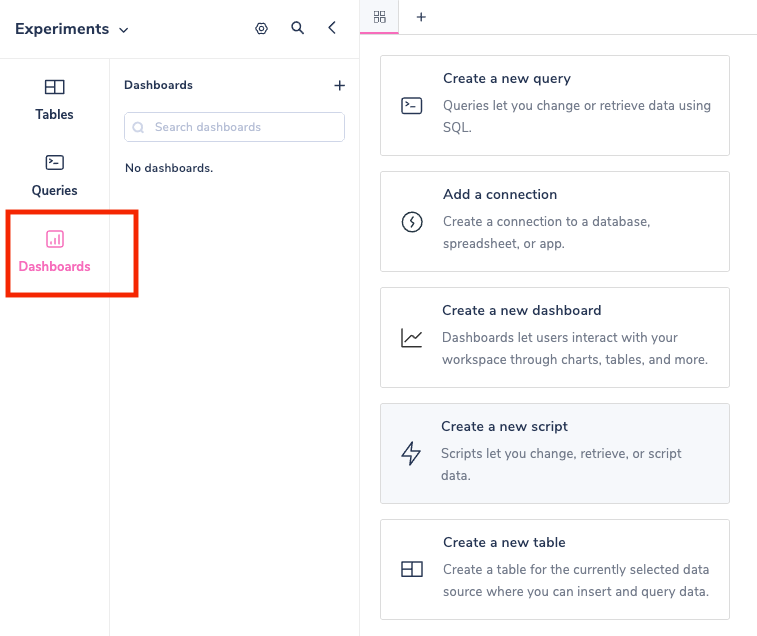Click the workspace settings gear icon
The height and width of the screenshot is (636, 757).
click(x=262, y=29)
